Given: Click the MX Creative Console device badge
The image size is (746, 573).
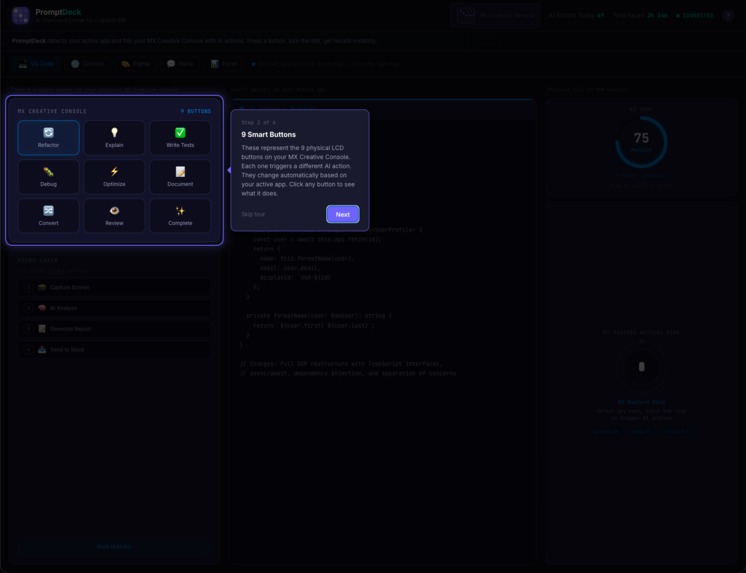Looking at the screenshot, I should point(495,15).
